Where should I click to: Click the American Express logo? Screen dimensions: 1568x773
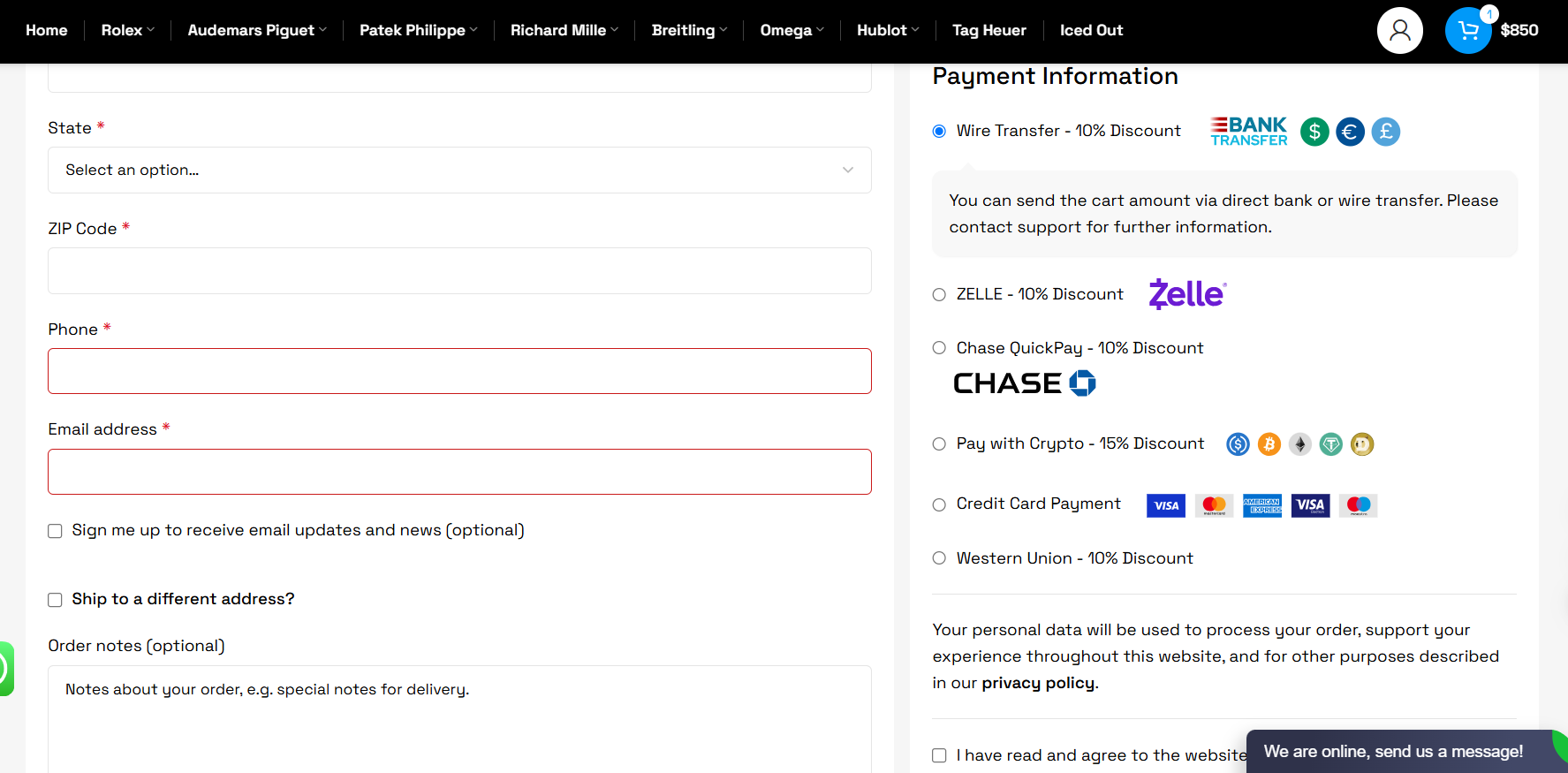pyautogui.click(x=1262, y=505)
